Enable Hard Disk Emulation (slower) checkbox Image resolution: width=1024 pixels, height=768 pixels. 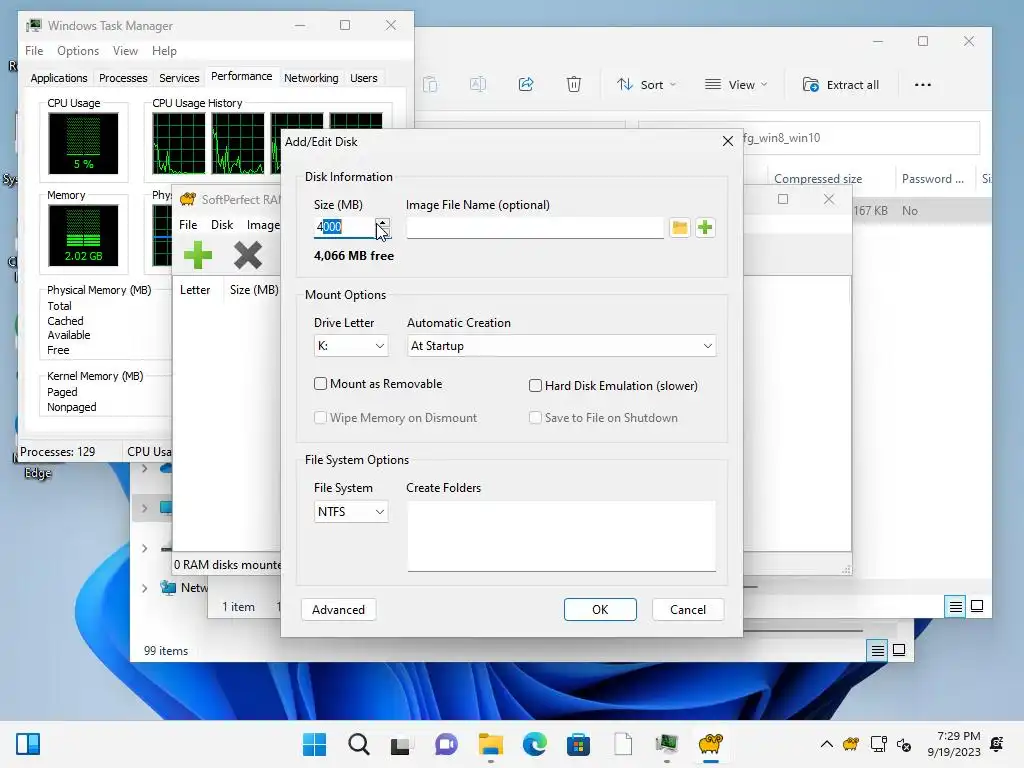click(535, 386)
